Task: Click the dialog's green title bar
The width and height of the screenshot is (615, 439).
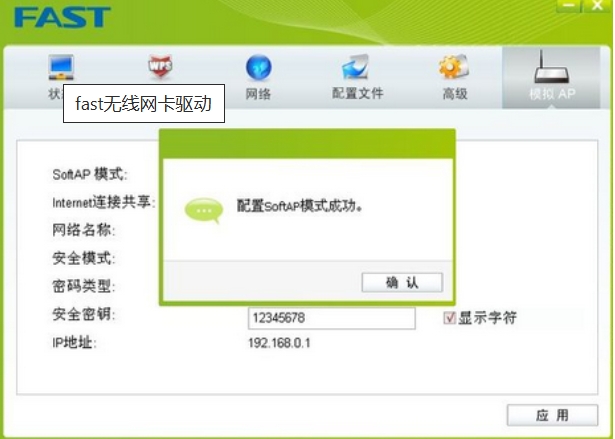Action: [307, 144]
